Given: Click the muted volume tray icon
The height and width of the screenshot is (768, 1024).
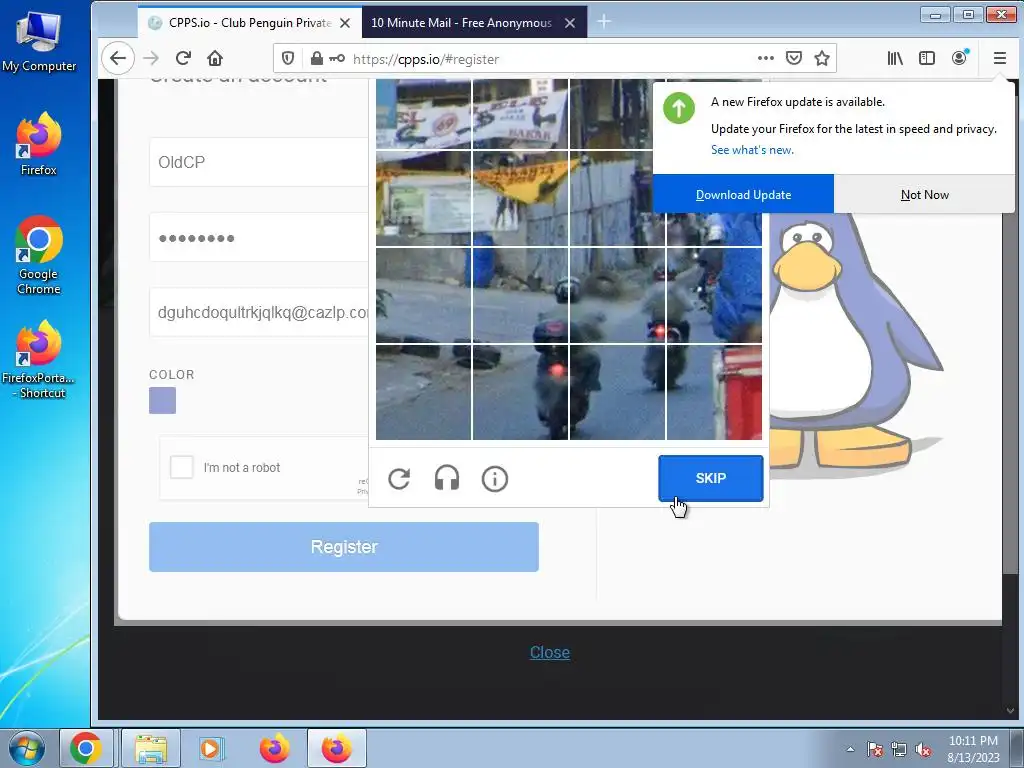Looking at the screenshot, I should pyautogui.click(x=923, y=749).
